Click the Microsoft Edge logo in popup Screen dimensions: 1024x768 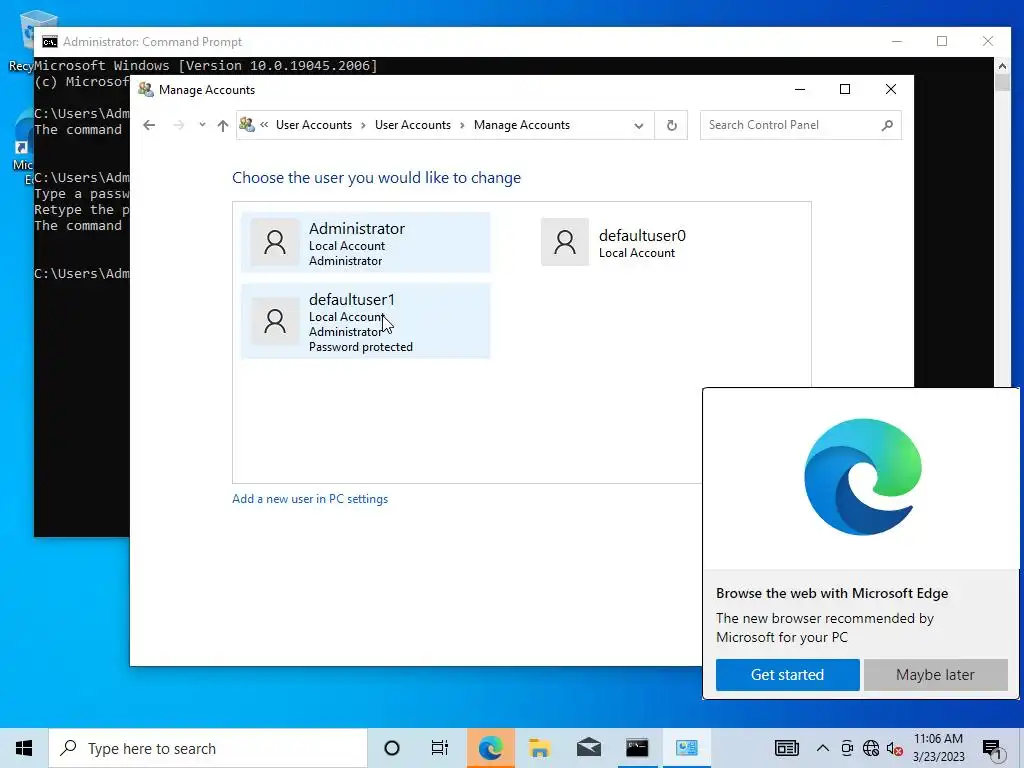(x=863, y=477)
